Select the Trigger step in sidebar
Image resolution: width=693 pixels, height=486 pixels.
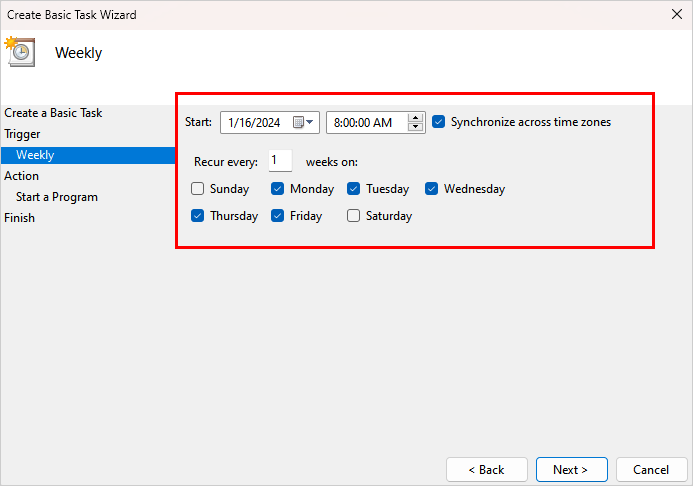(23, 134)
